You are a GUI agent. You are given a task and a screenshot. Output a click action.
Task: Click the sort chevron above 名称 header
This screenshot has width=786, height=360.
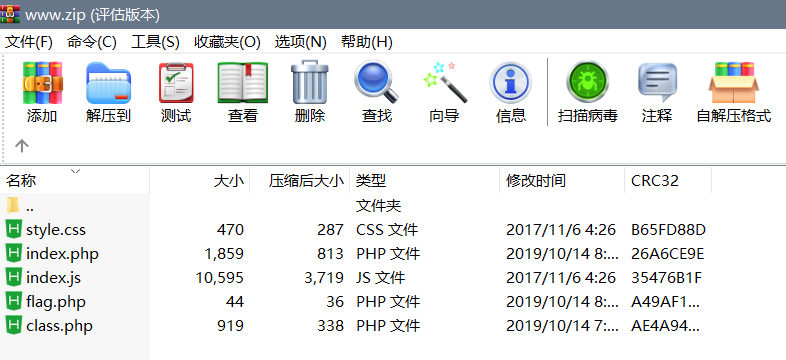point(76,171)
